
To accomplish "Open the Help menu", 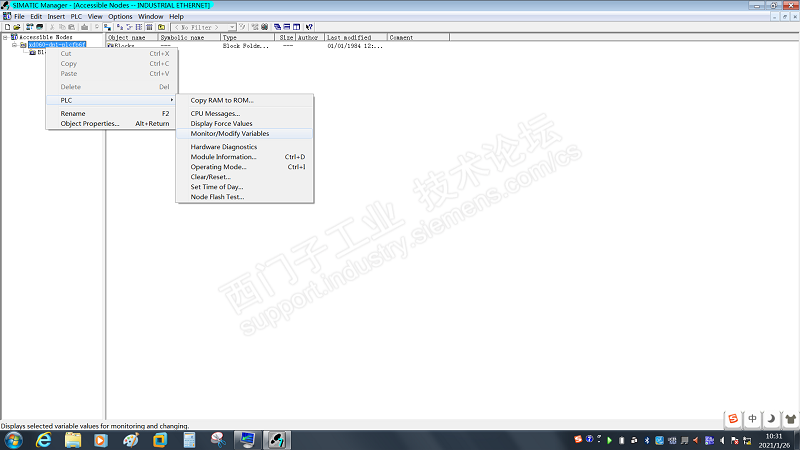I will [177, 16].
